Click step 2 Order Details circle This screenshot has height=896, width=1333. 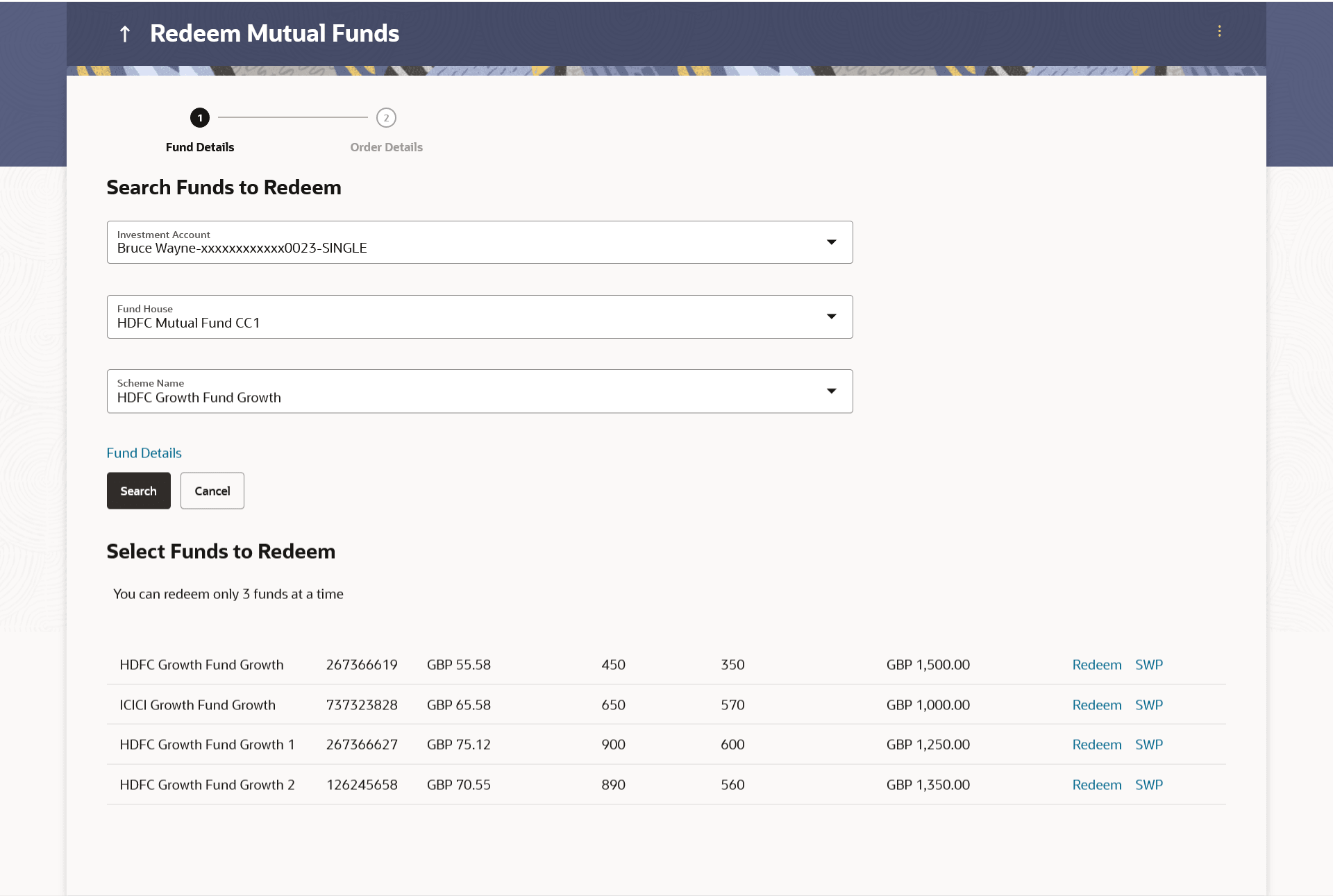pyautogui.click(x=386, y=118)
